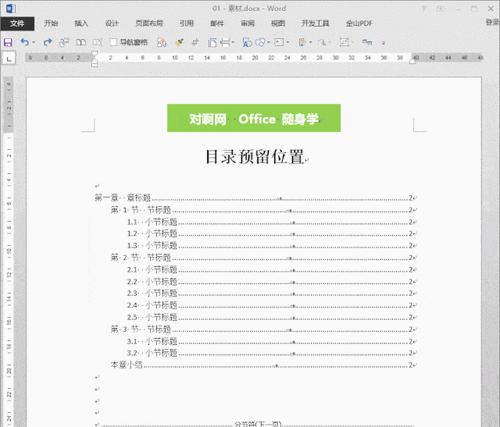Image resolution: width=500 pixels, height=427 pixels.
Task: Click the Format Painter brush icon
Action: click(x=180, y=42)
